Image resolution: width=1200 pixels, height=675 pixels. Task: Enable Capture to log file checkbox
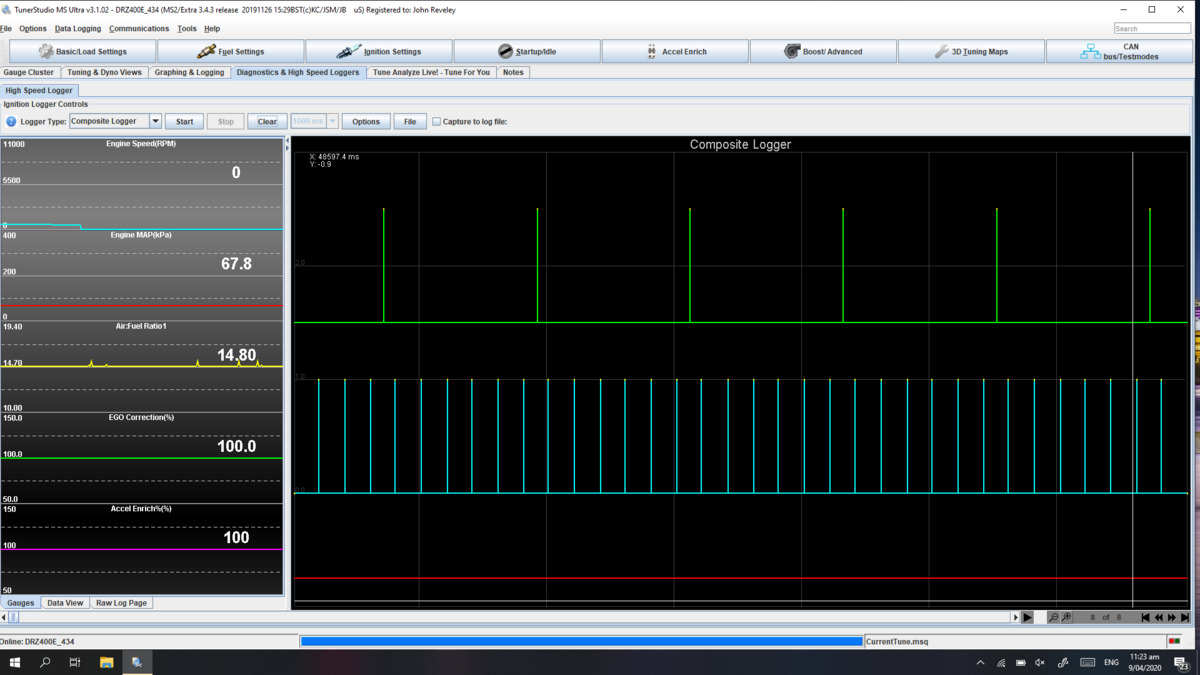436,122
